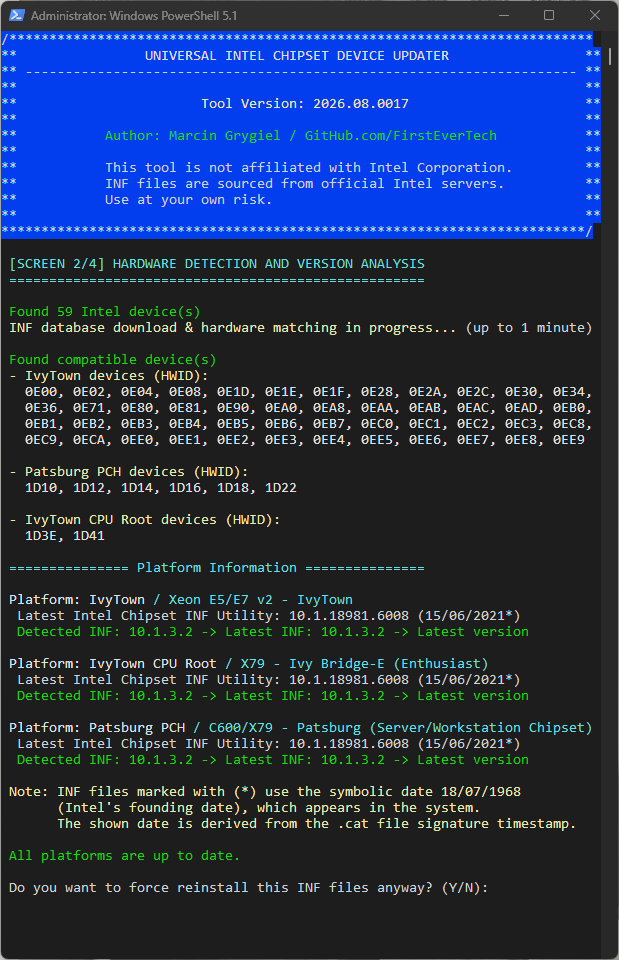Click the '.cat file signature timestamp' line
The height and width of the screenshot is (960, 619).
(317, 823)
